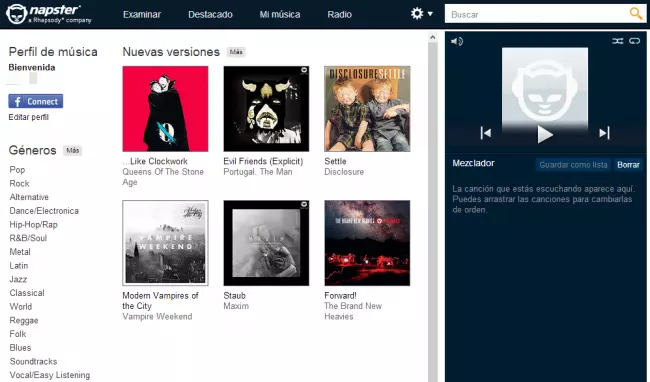
Task: Browse the Latin genre
Action: (19, 266)
